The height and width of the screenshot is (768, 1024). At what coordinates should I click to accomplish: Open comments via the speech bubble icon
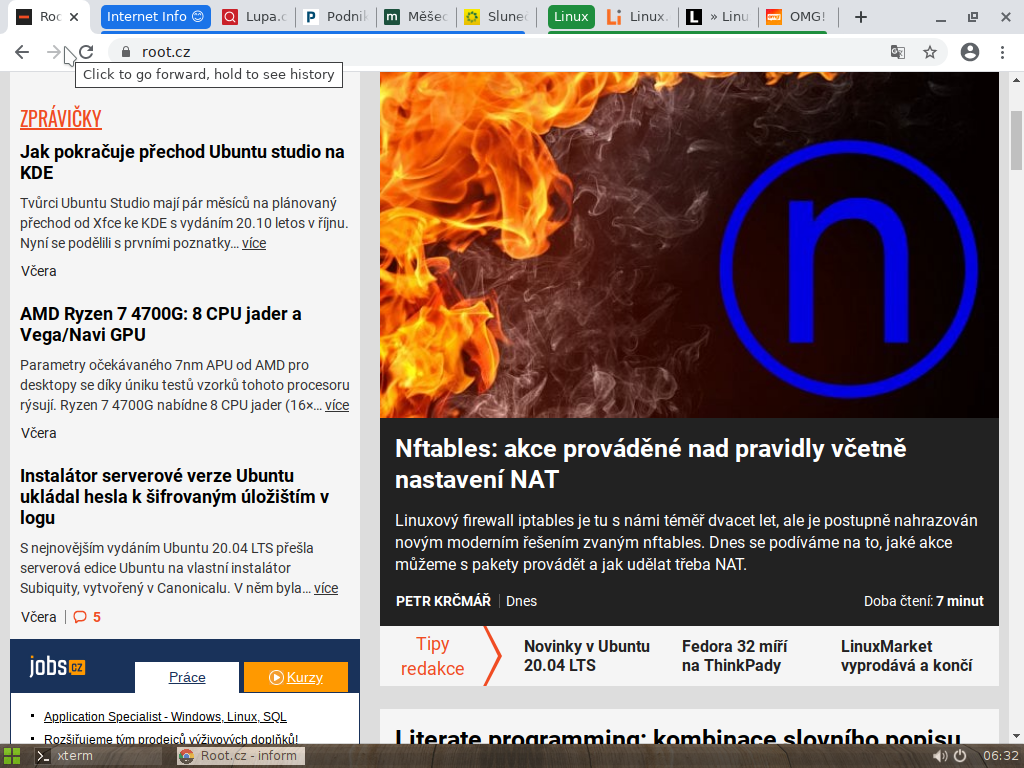(82, 617)
